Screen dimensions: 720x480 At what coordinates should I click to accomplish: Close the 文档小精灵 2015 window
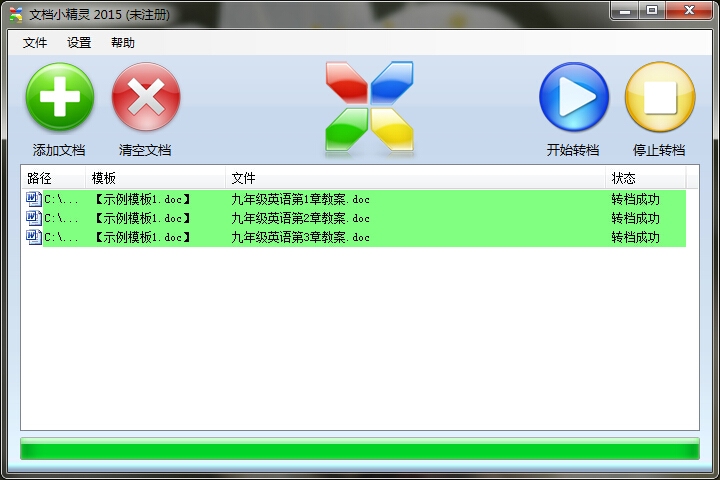click(x=688, y=11)
